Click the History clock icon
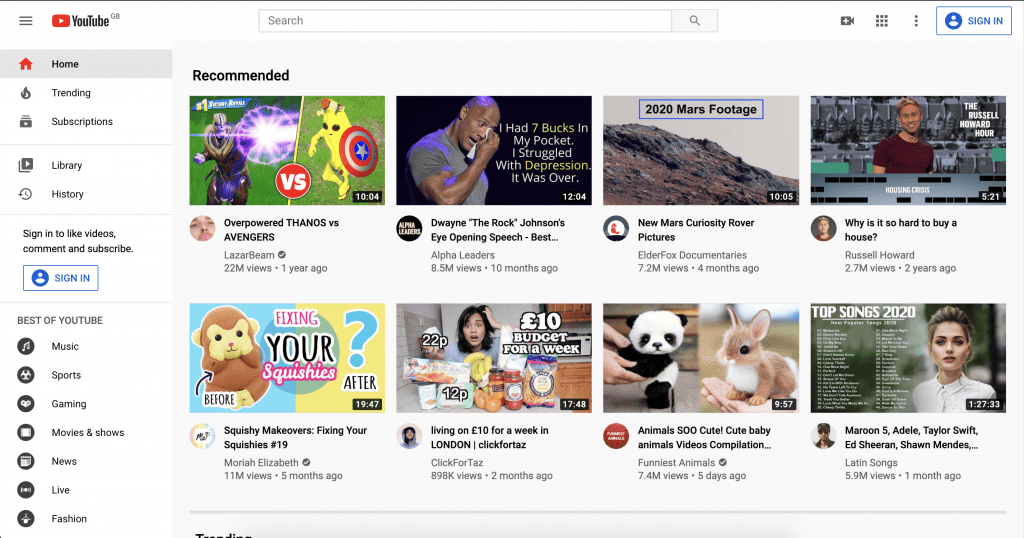 point(25,194)
